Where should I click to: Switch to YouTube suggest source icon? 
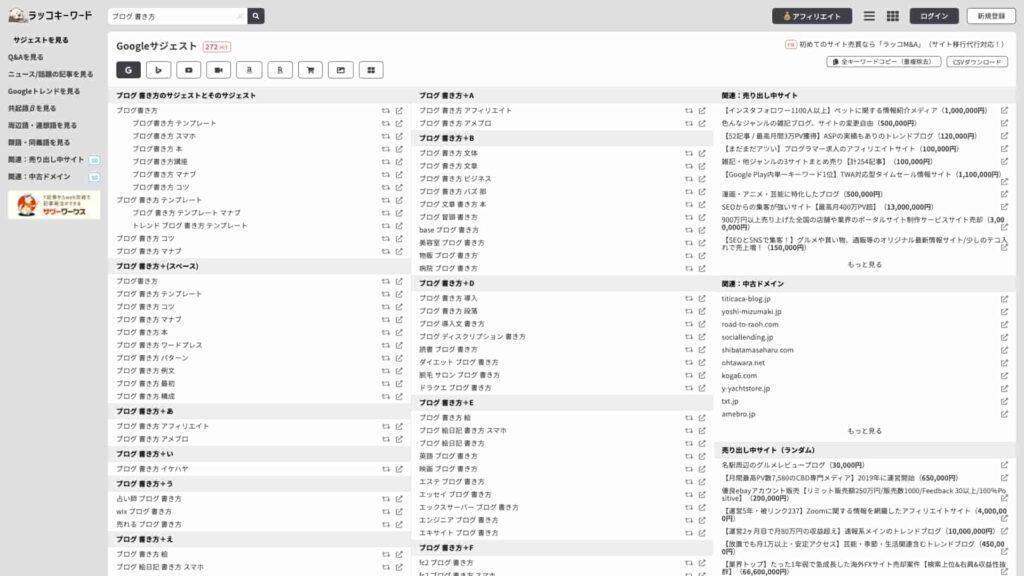click(x=189, y=70)
